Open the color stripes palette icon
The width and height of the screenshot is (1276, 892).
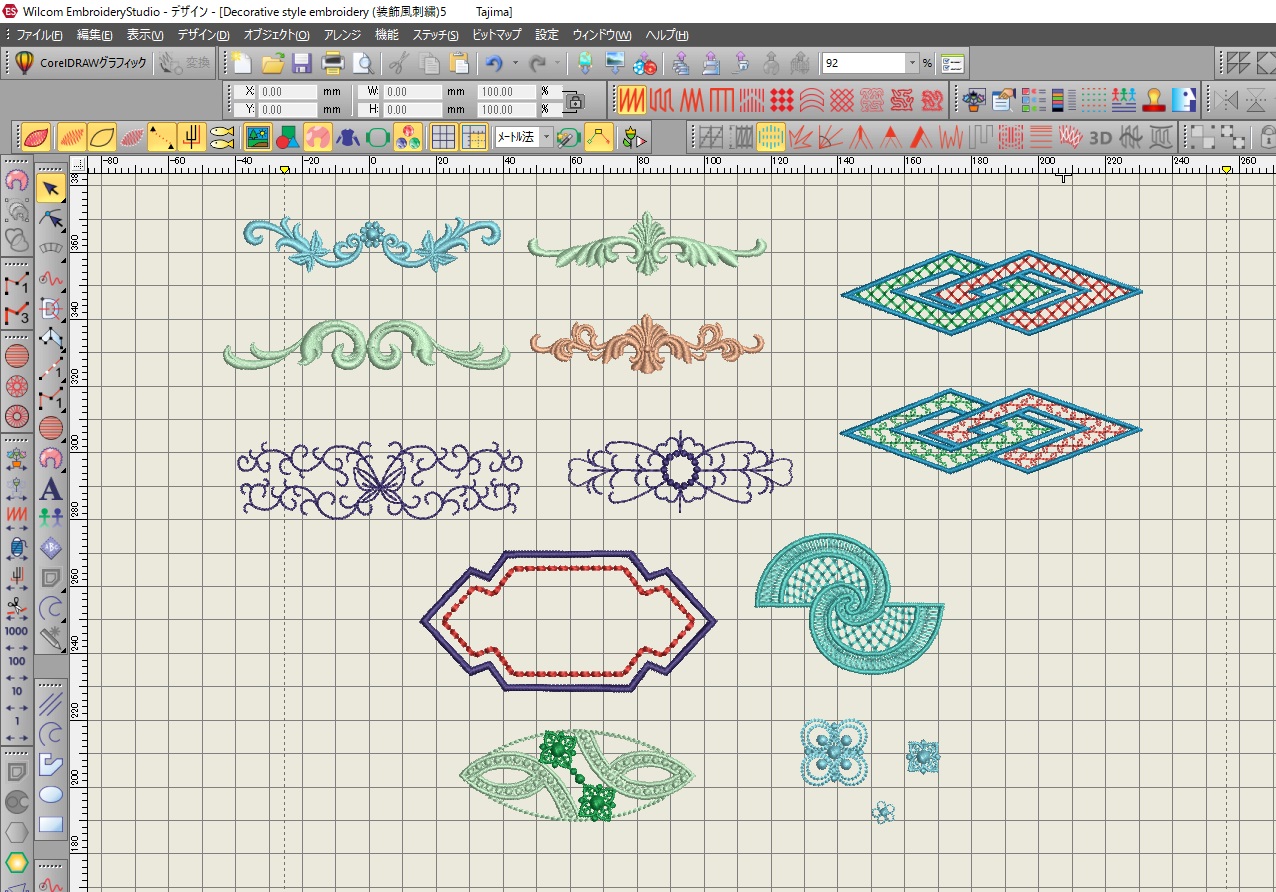point(1064,100)
